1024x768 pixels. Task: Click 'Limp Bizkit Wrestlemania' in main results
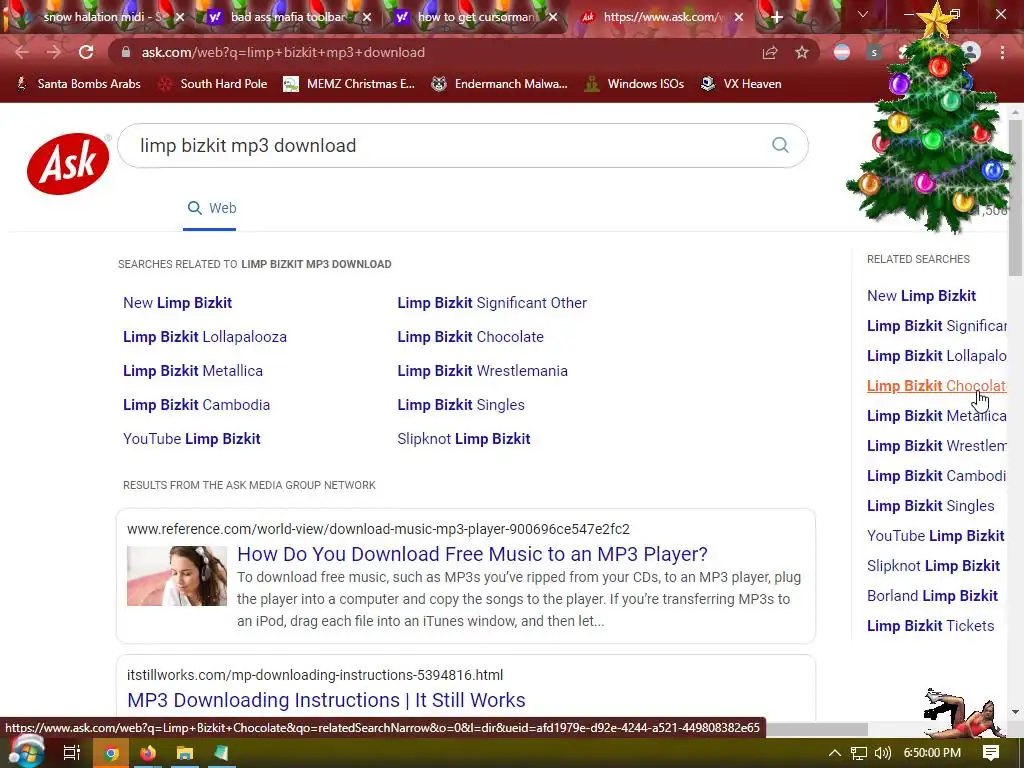pyautogui.click(x=483, y=370)
